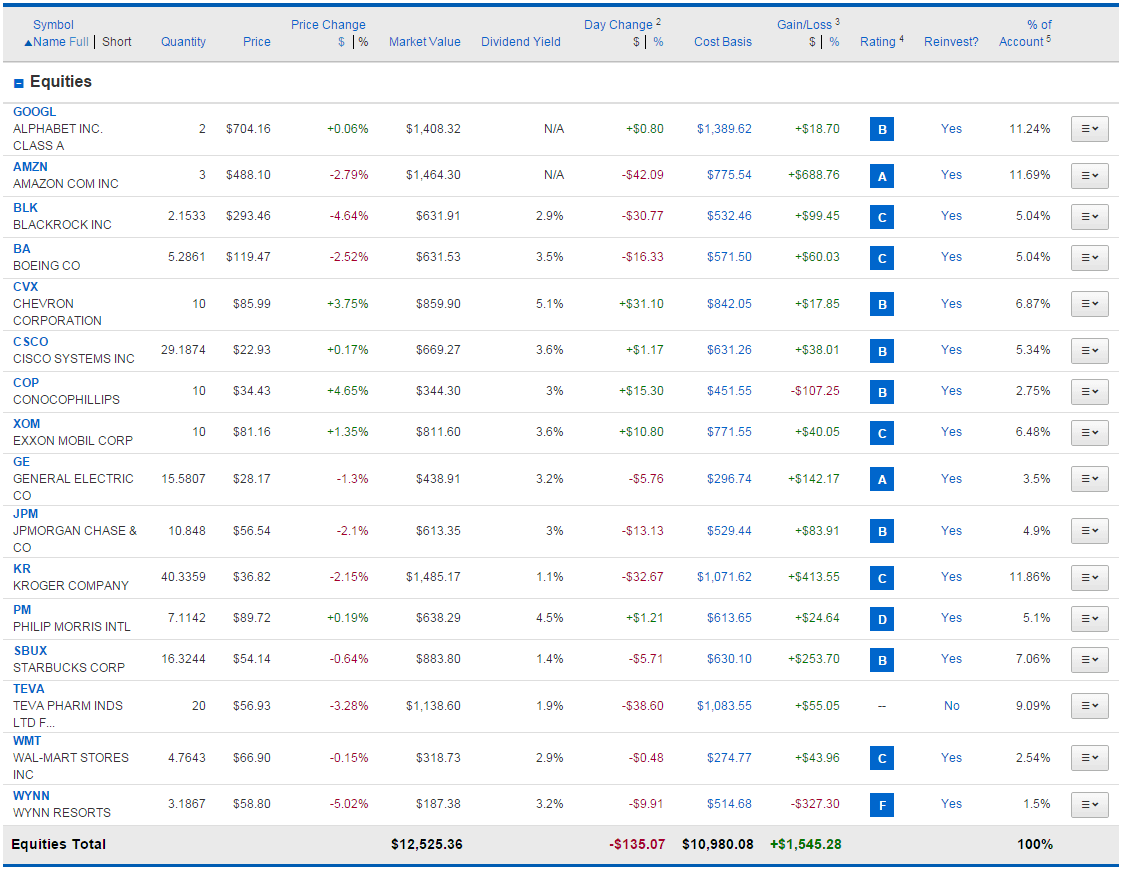This screenshot has height=869, width=1121.
Task: Open the TEVA symbol link
Action: (x=29, y=689)
